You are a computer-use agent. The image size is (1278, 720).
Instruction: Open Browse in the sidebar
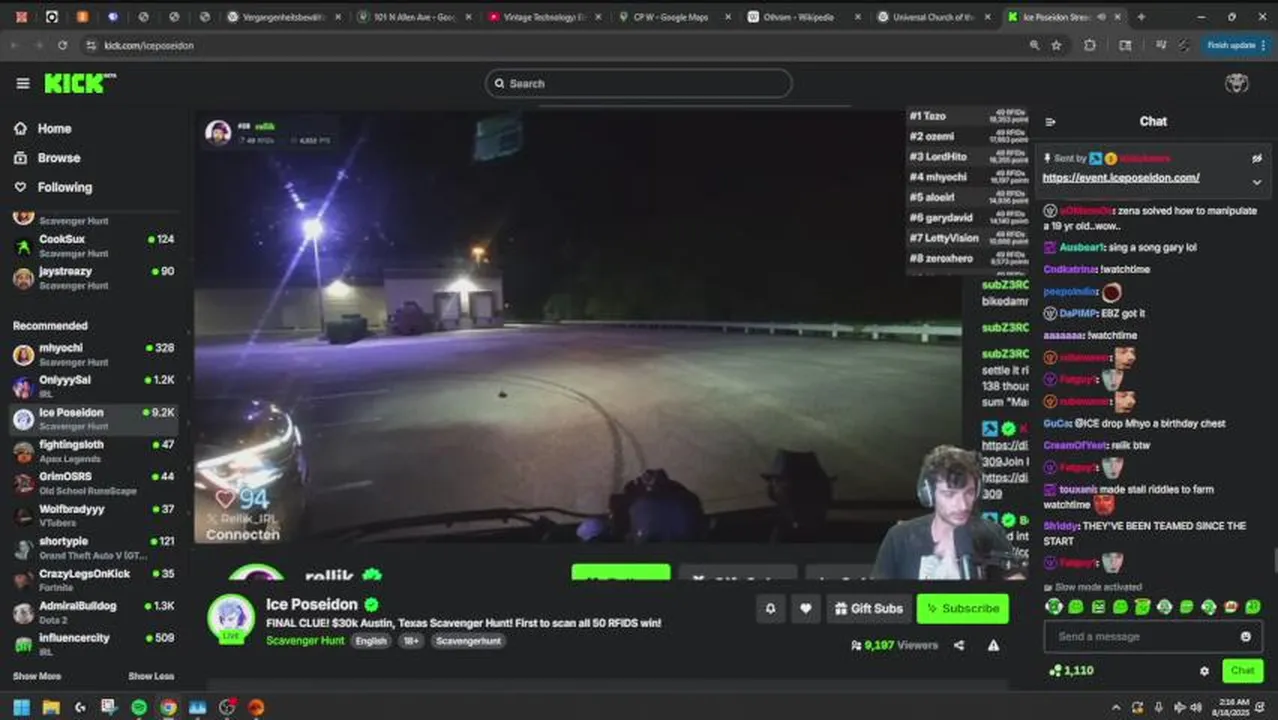pos(46,158)
